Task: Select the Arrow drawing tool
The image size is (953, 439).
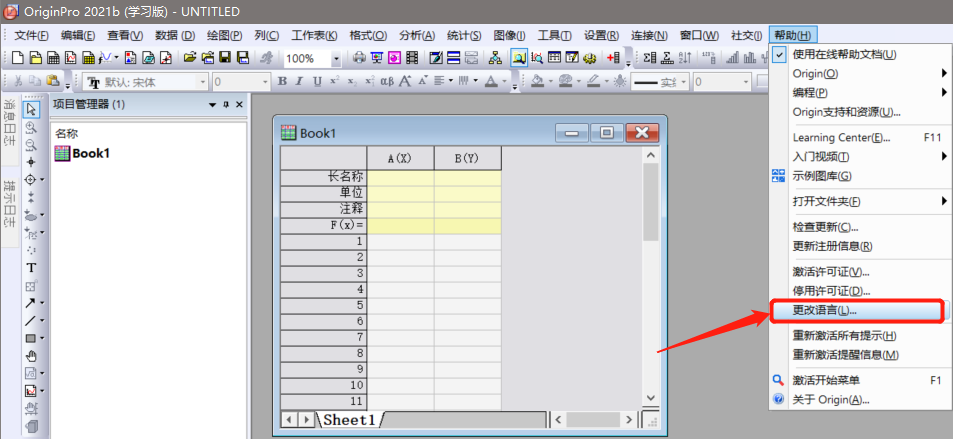Action: (x=30, y=303)
